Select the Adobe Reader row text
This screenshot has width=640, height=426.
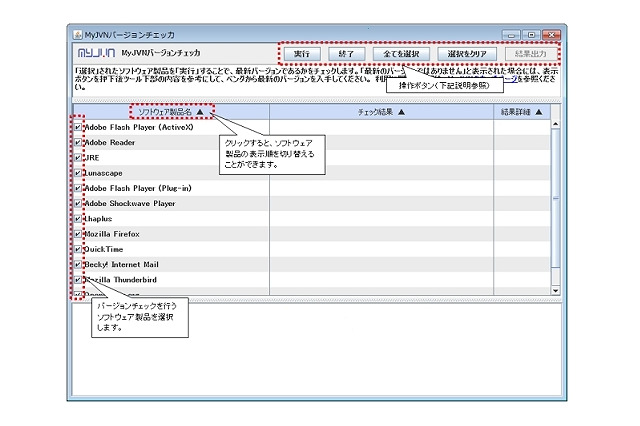(109, 142)
